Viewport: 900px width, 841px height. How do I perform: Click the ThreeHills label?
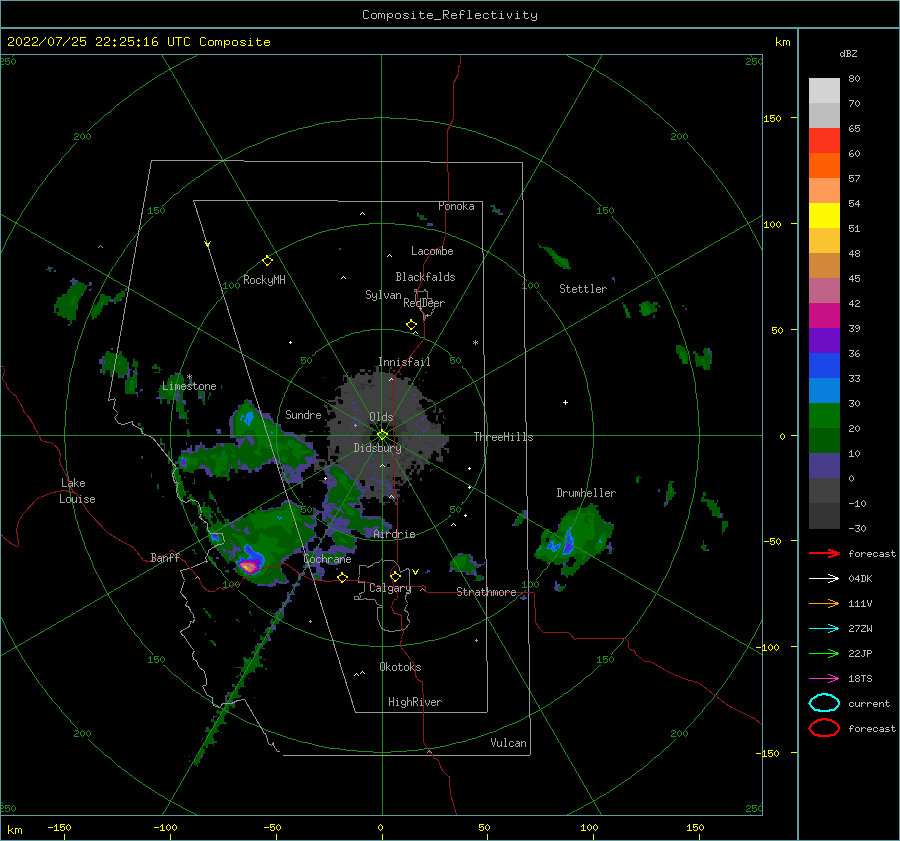pyautogui.click(x=503, y=437)
